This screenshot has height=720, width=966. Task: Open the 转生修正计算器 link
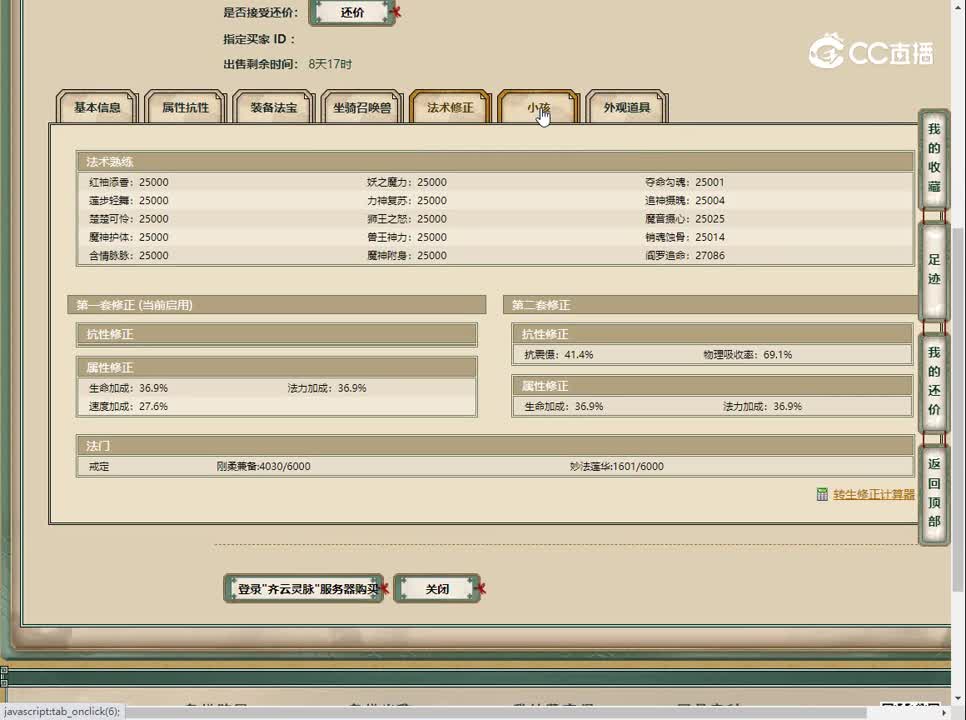[873, 494]
